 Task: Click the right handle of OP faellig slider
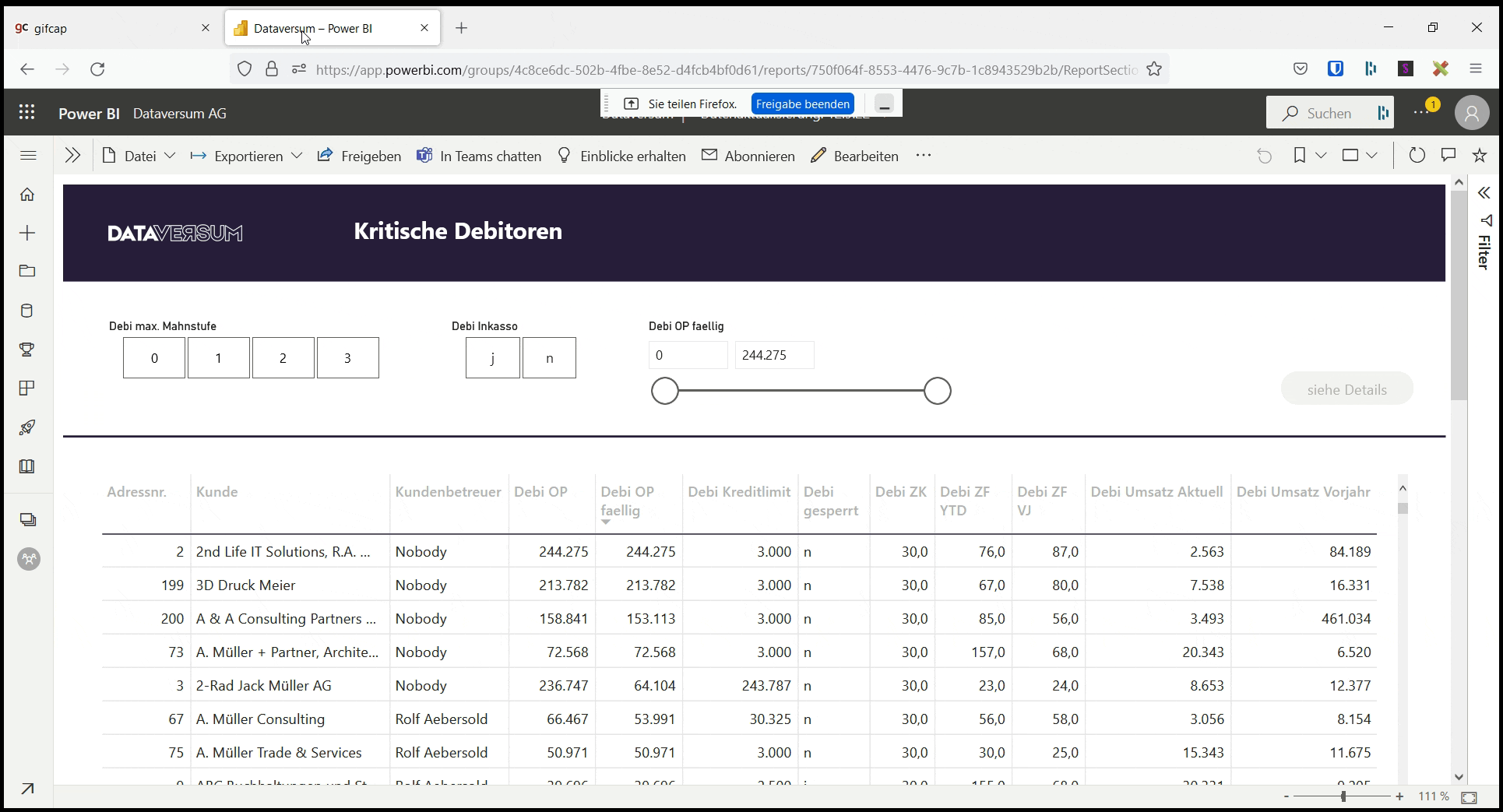pyautogui.click(x=937, y=391)
